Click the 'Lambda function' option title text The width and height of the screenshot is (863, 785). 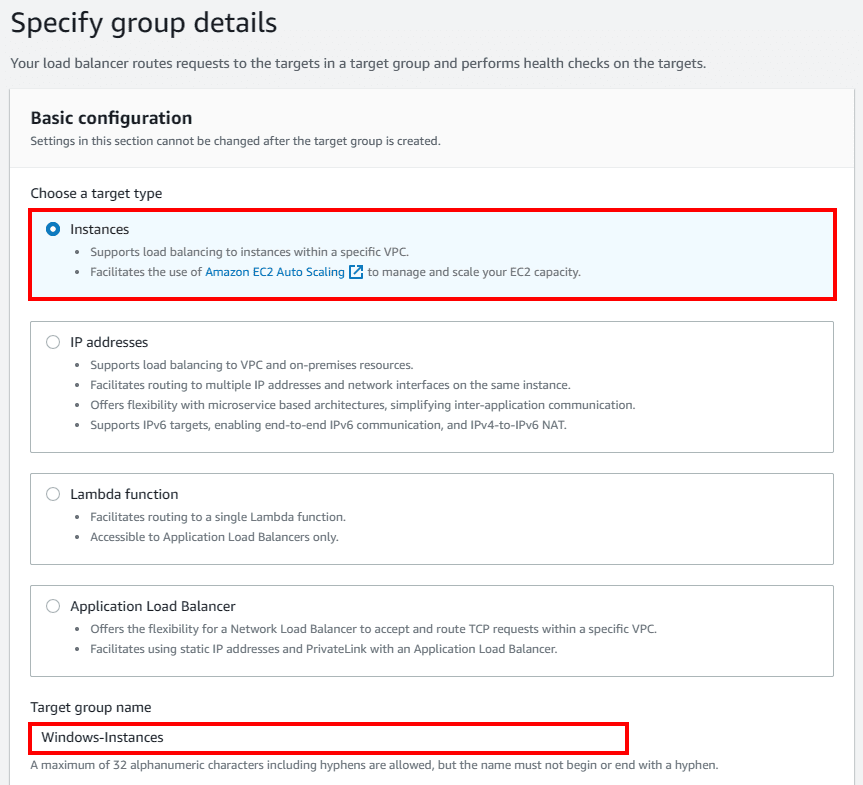(124, 494)
